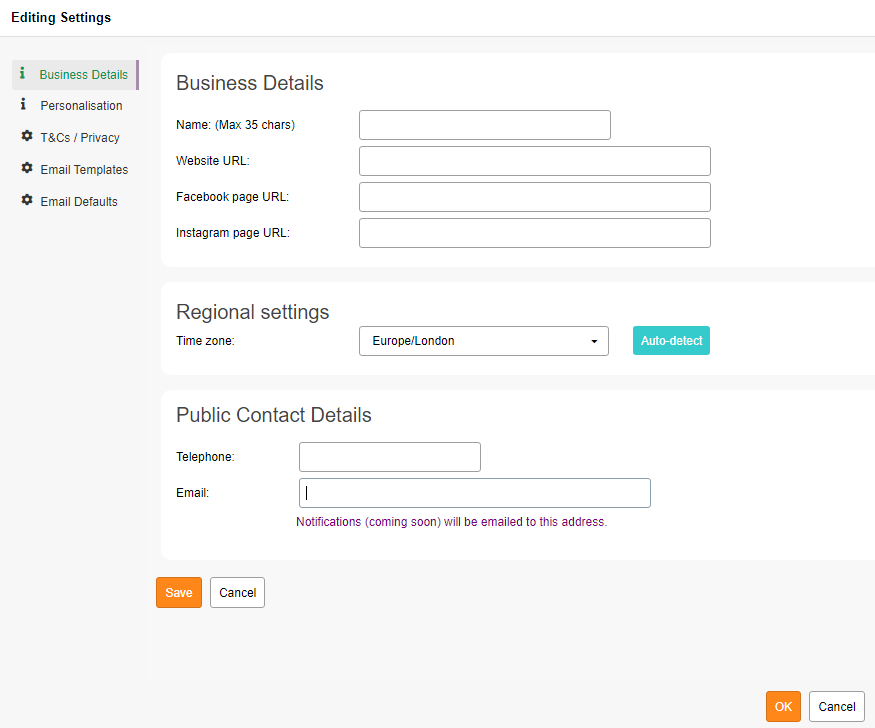The image size is (875, 728).
Task: Click the public Email input field
Action: 475,493
